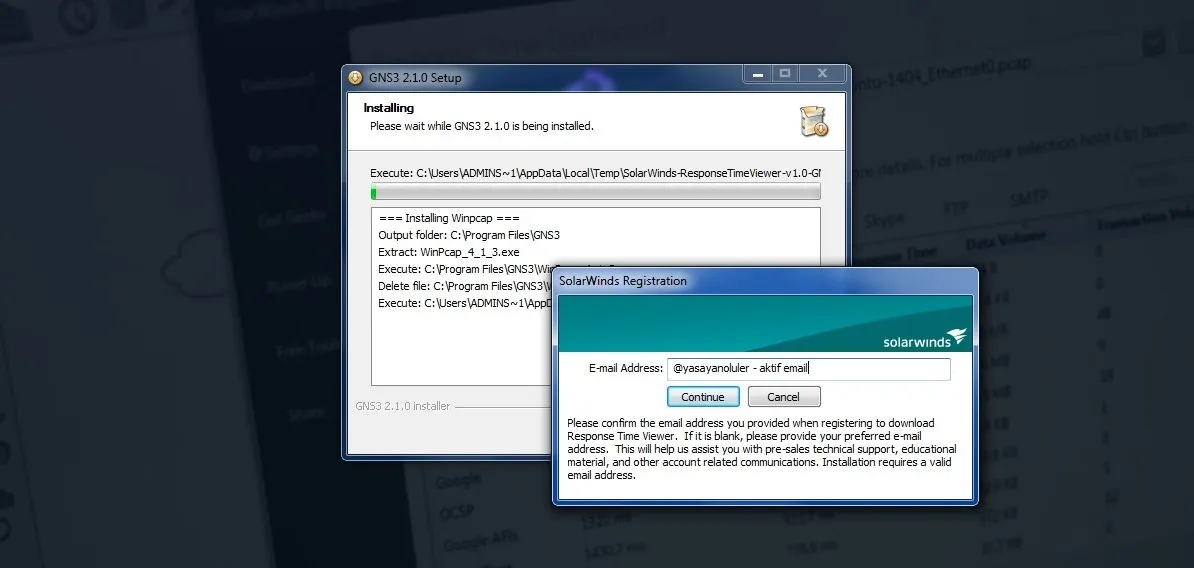
Task: Click the GNS3 installer box icon
Action: coord(813,122)
